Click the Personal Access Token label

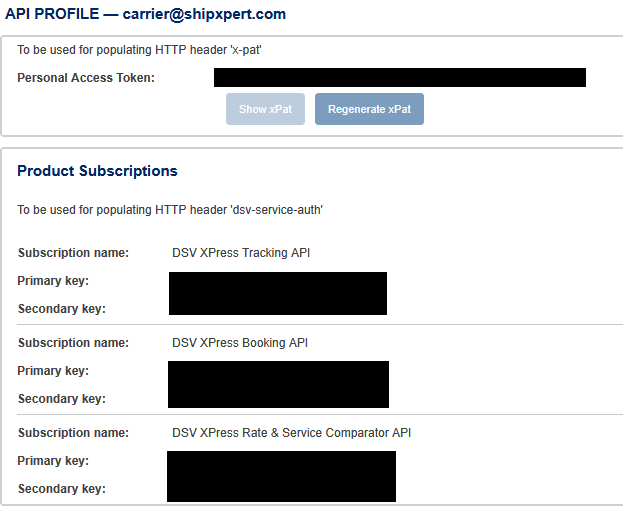pos(86,78)
